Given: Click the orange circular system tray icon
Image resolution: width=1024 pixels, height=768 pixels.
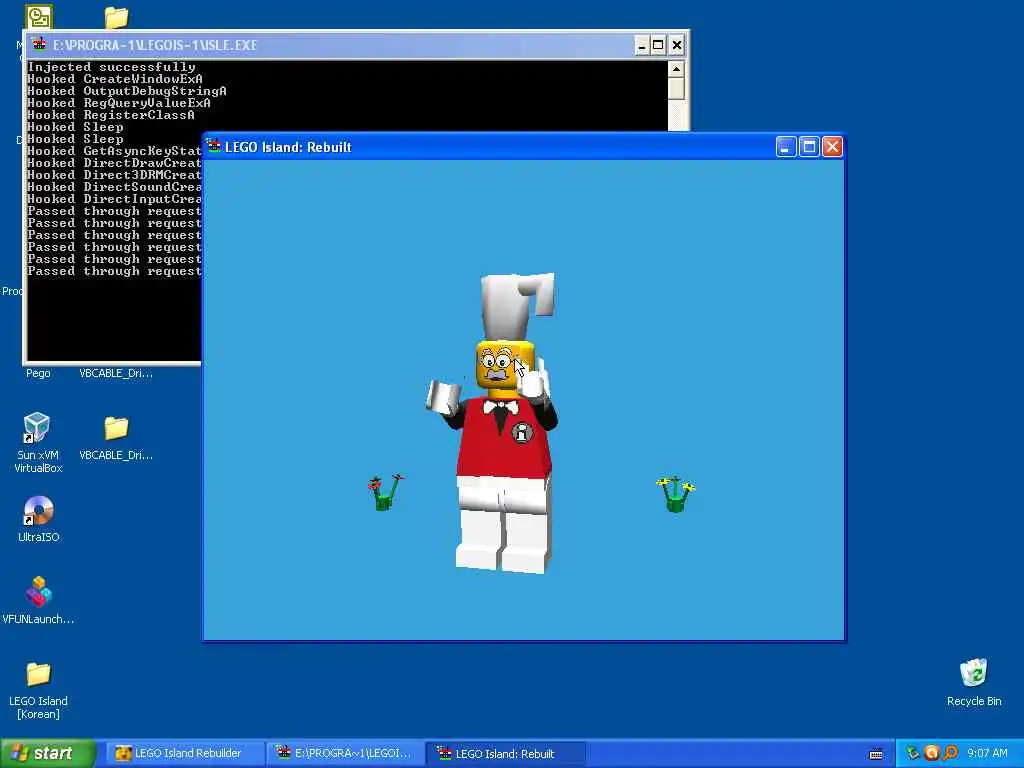Looking at the screenshot, I should click(x=932, y=753).
